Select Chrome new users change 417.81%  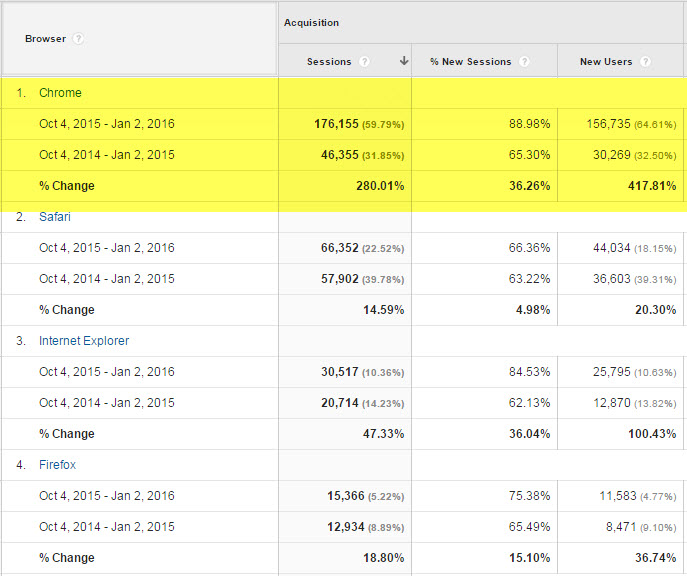click(x=652, y=186)
